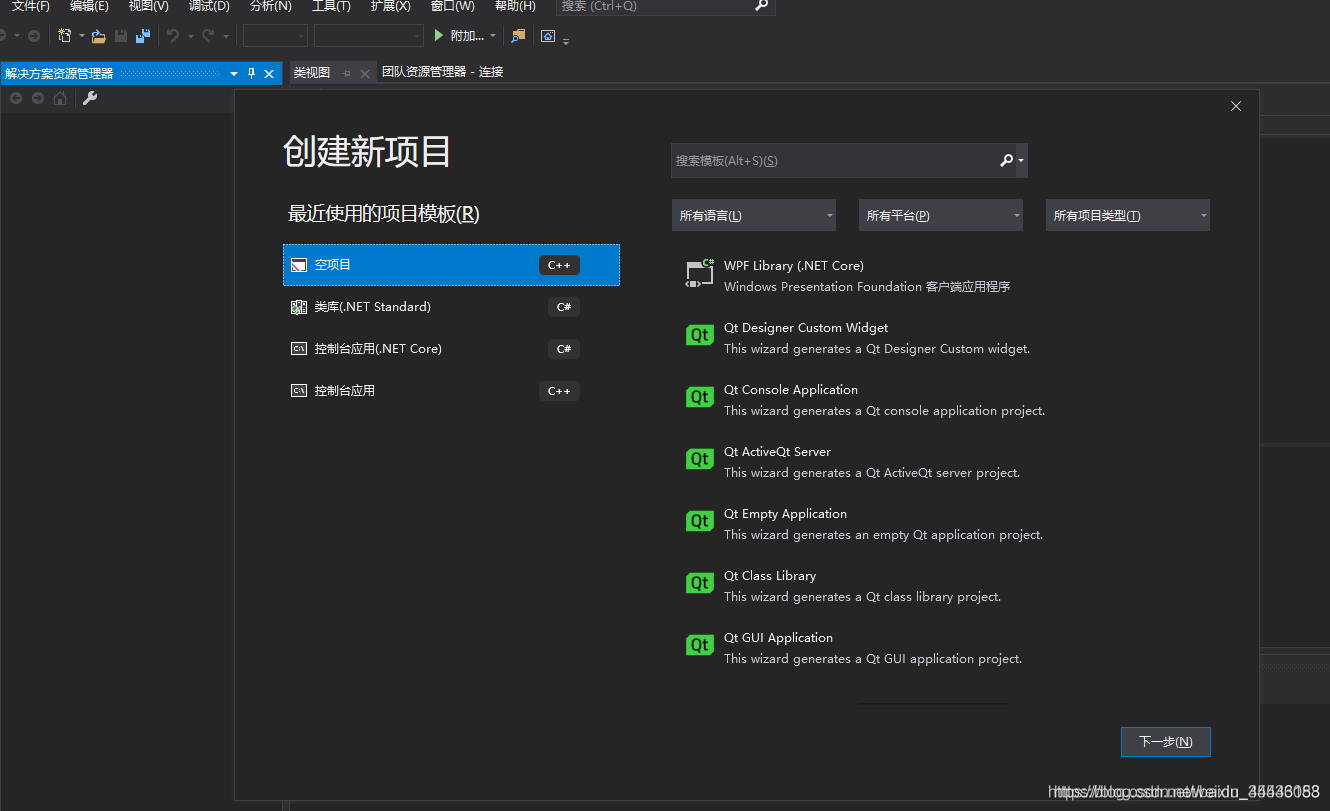Switch to the 团队资源管理器 tab
This screenshot has height=811, width=1330.
(442, 72)
